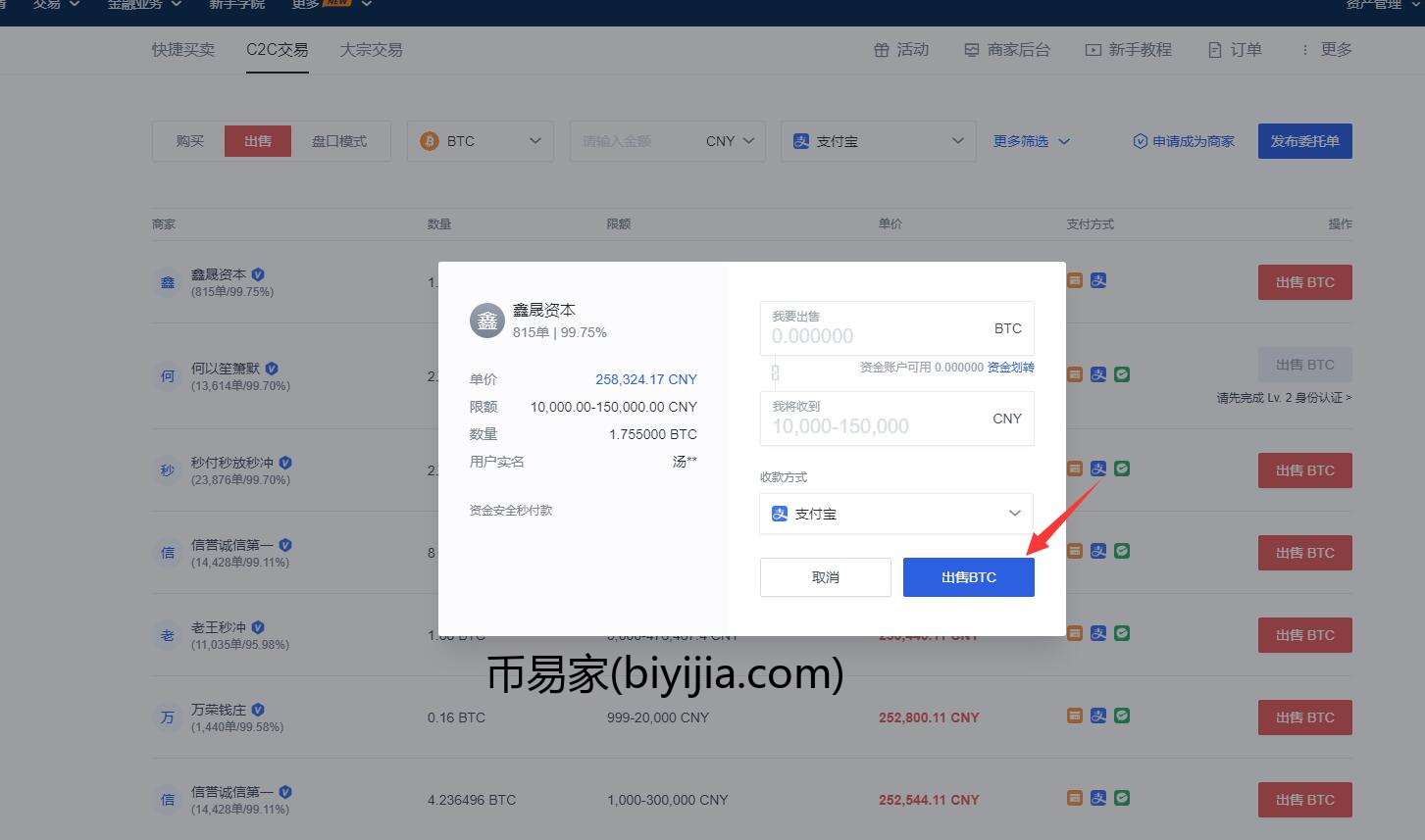This screenshot has height=840, width=1425.
Task: Click 取消 in the sell dialog
Action: [826, 577]
